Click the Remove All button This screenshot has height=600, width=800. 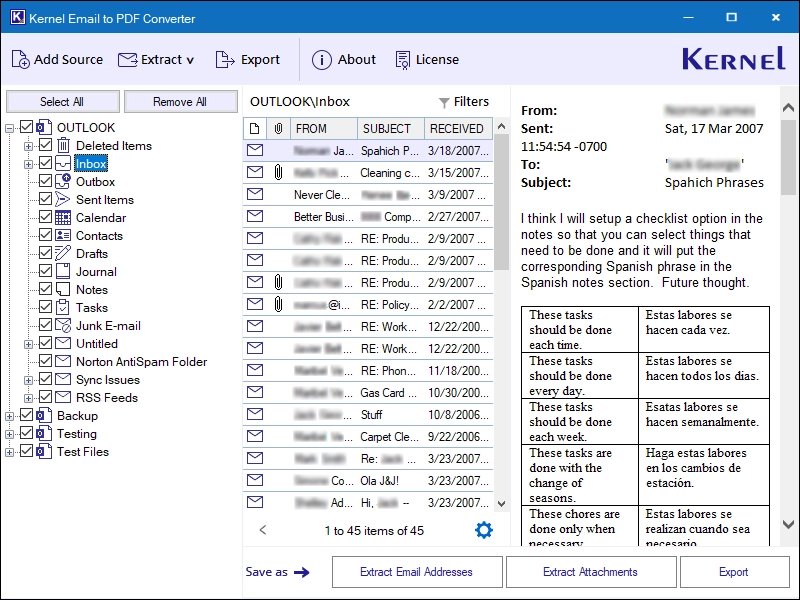point(180,102)
